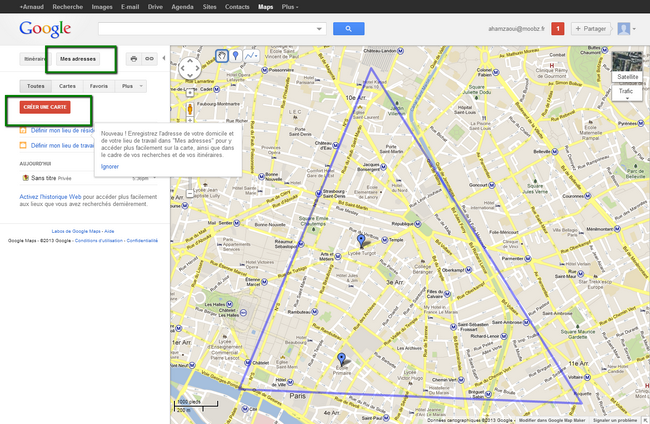Open Labos de Google Maps link
650x424 pixels.
tap(76, 231)
